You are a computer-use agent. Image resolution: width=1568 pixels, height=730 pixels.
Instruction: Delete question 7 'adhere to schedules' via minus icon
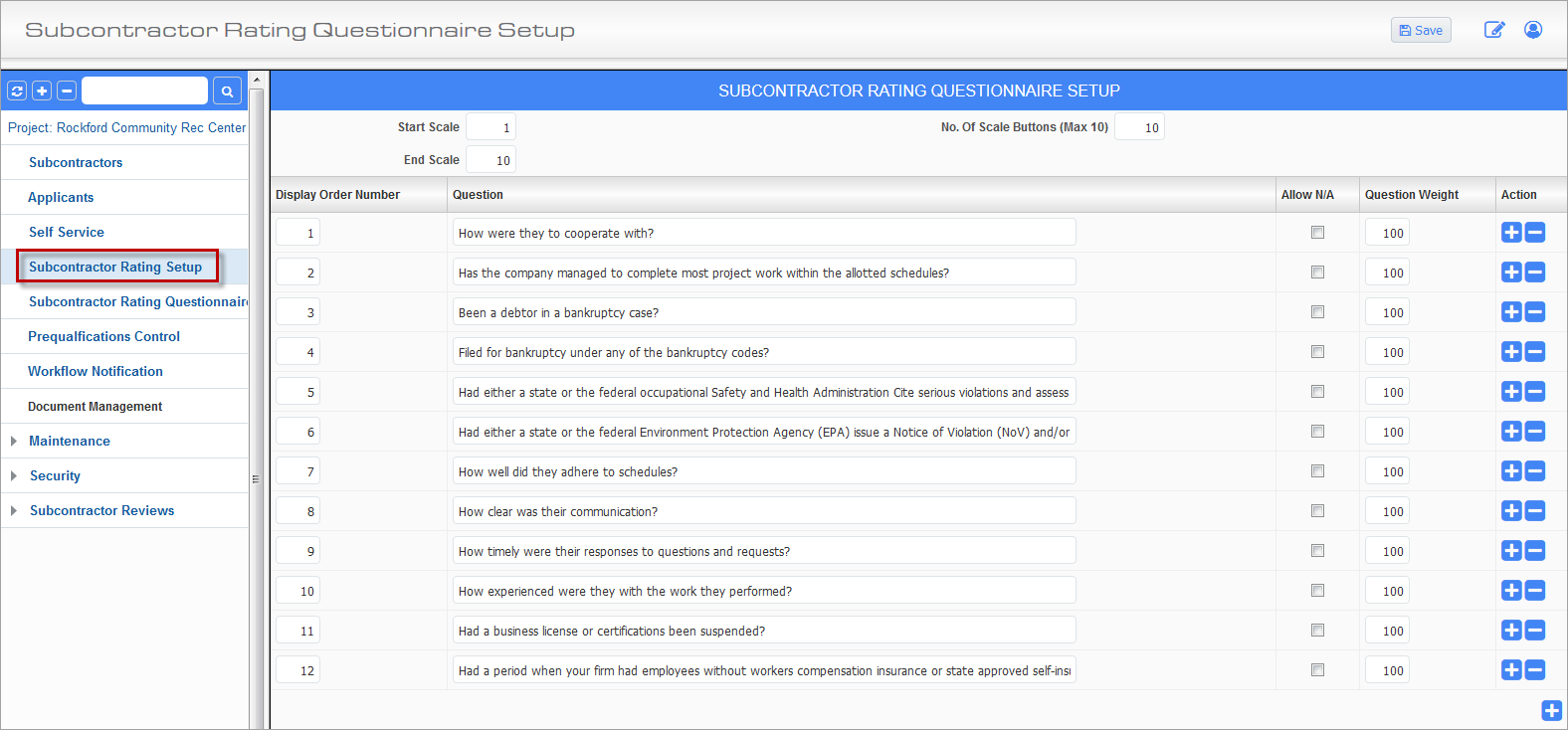point(1535,471)
